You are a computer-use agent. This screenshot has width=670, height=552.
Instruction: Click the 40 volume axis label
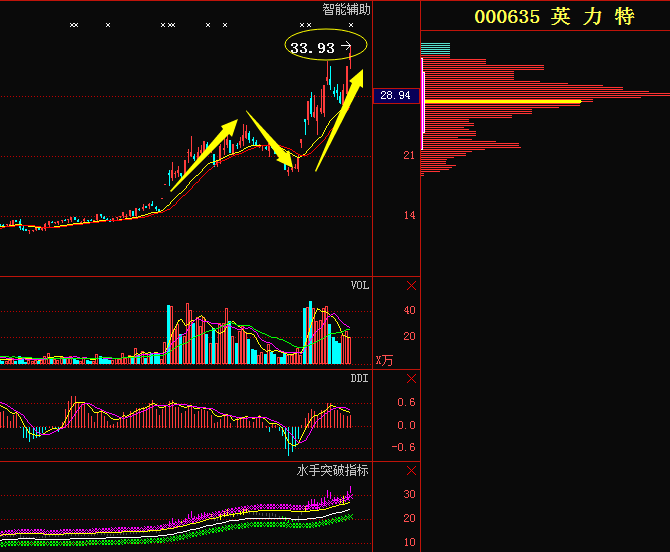tap(409, 310)
